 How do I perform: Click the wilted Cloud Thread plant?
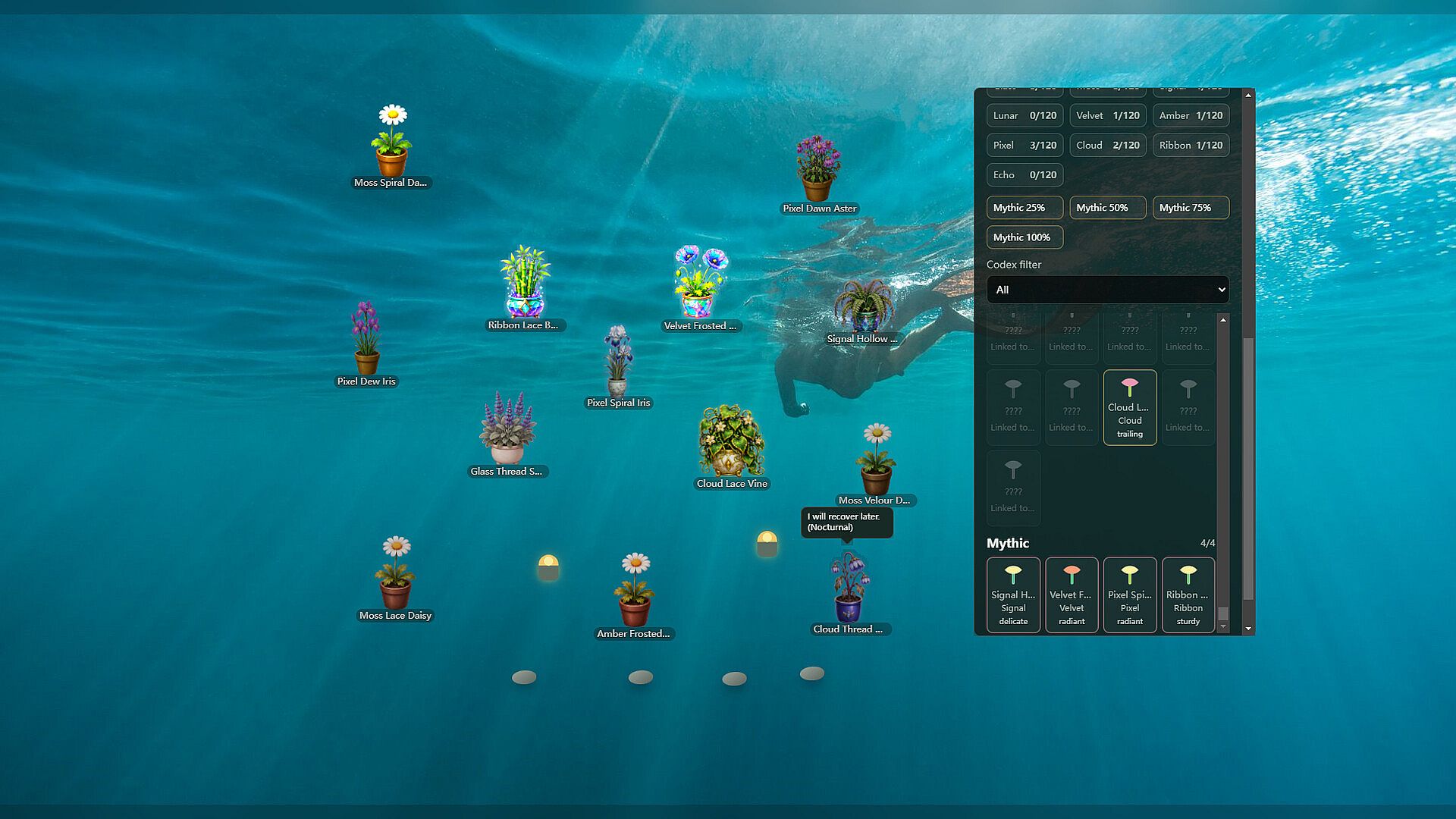click(849, 588)
